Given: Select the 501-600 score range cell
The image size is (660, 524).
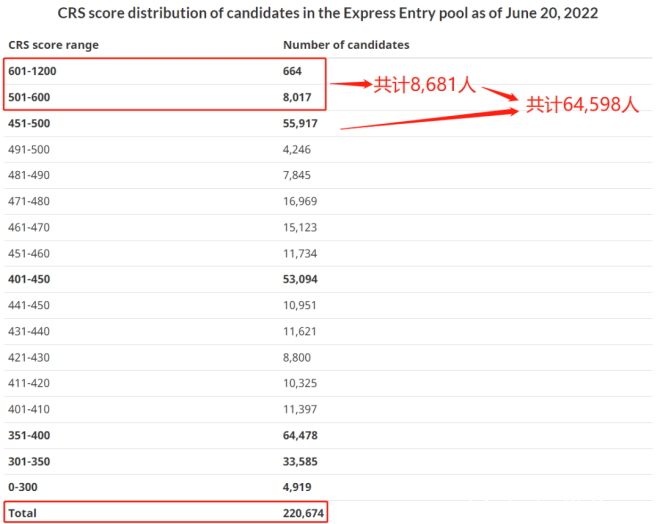Looking at the screenshot, I should 29,97.
